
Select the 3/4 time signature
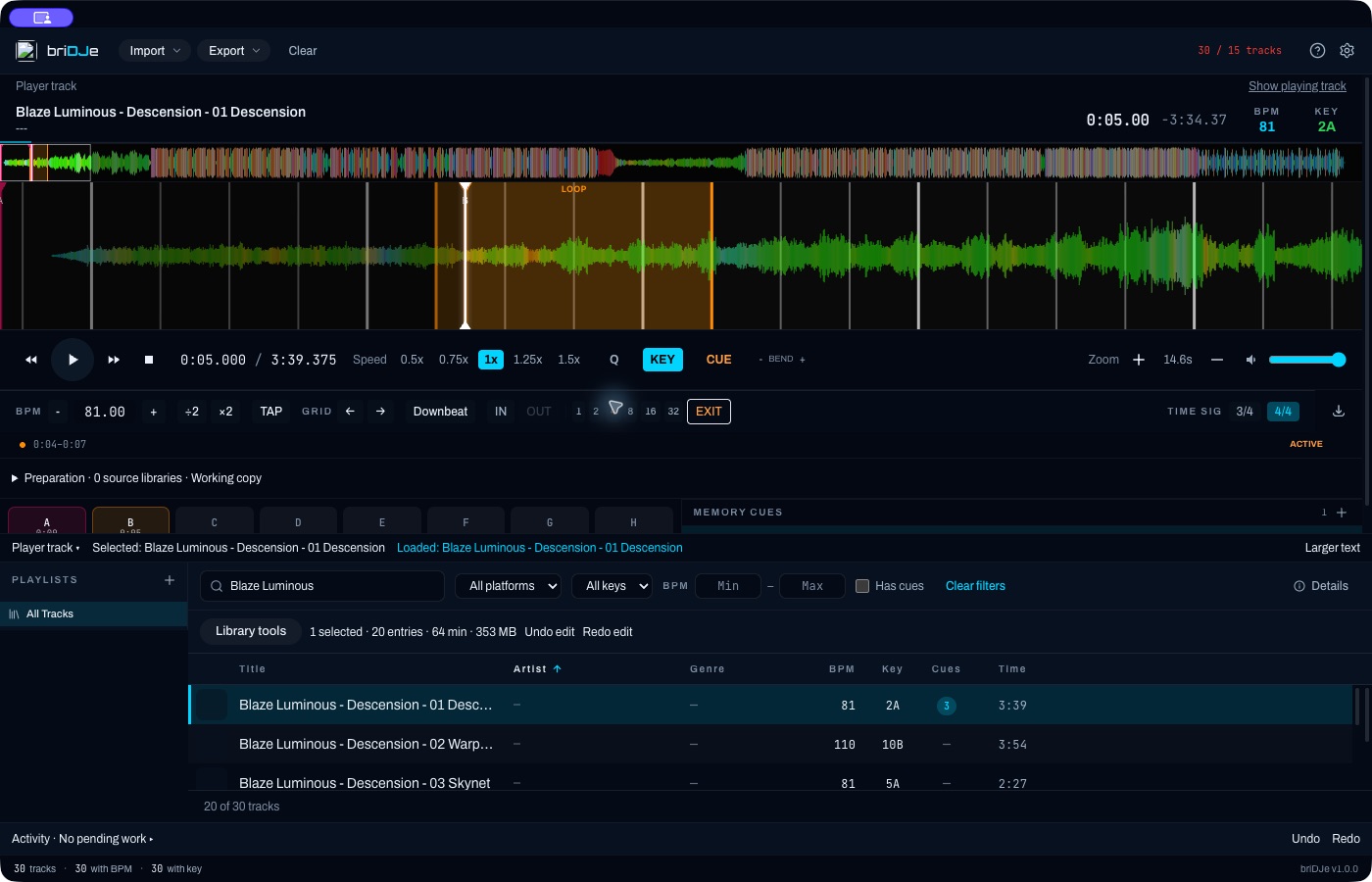click(x=1245, y=412)
